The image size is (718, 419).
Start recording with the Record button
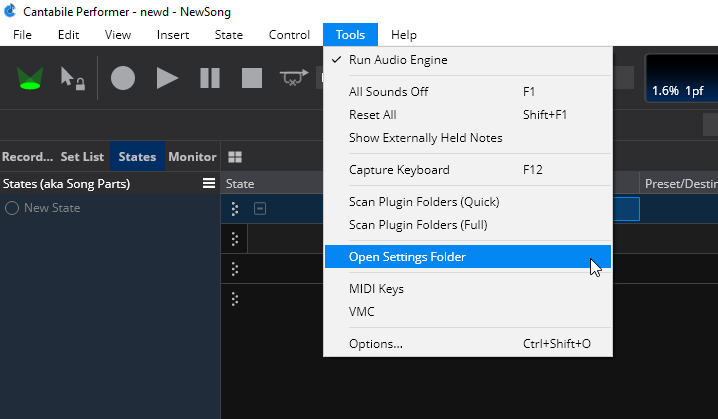[123, 78]
